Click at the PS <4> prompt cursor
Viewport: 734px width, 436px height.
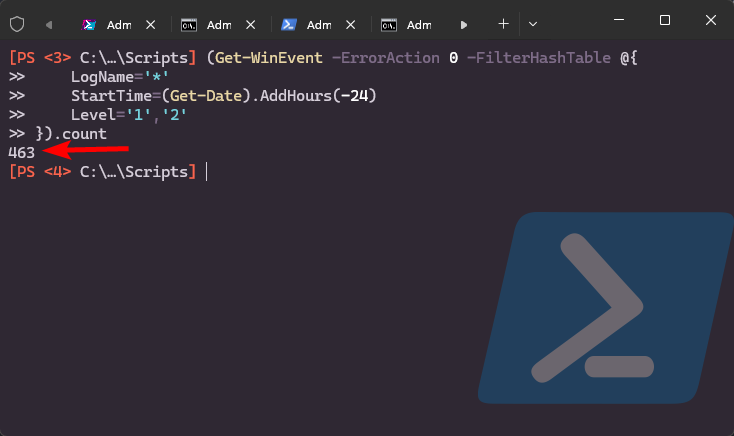pos(206,172)
